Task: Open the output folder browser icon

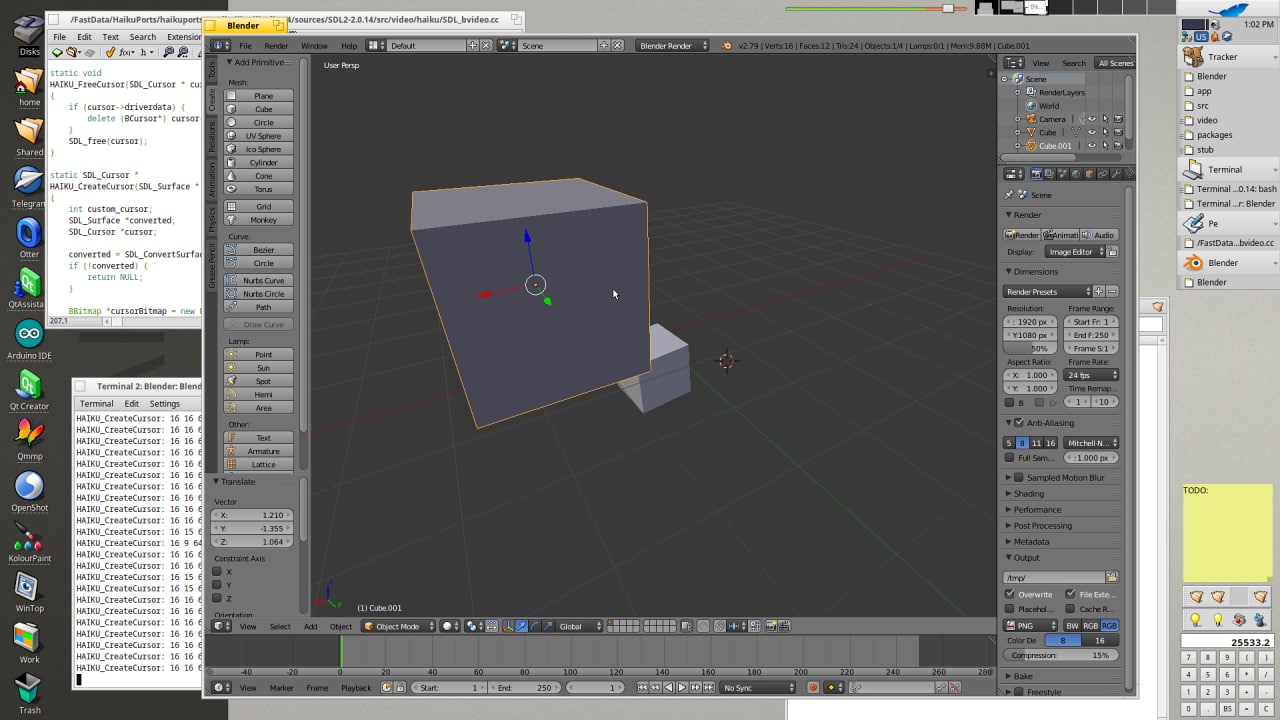Action: (x=1112, y=578)
